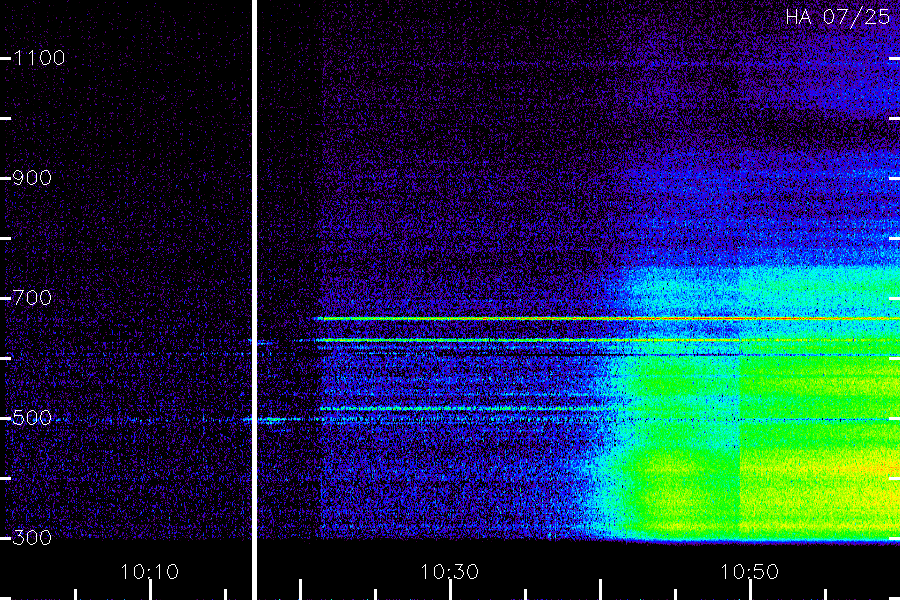Click the 10:10 time axis label
Viewport: 900px width, 600px height.
coord(150,572)
